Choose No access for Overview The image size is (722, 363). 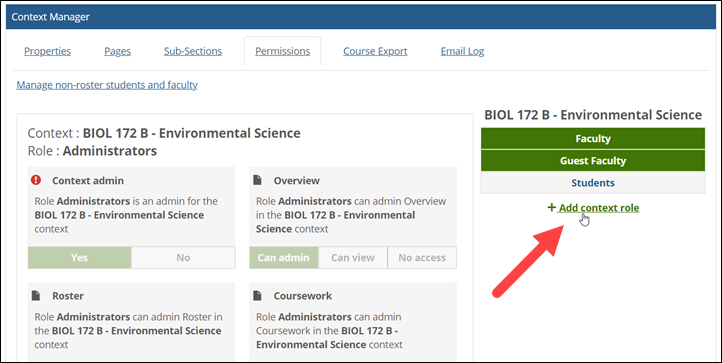[422, 258]
